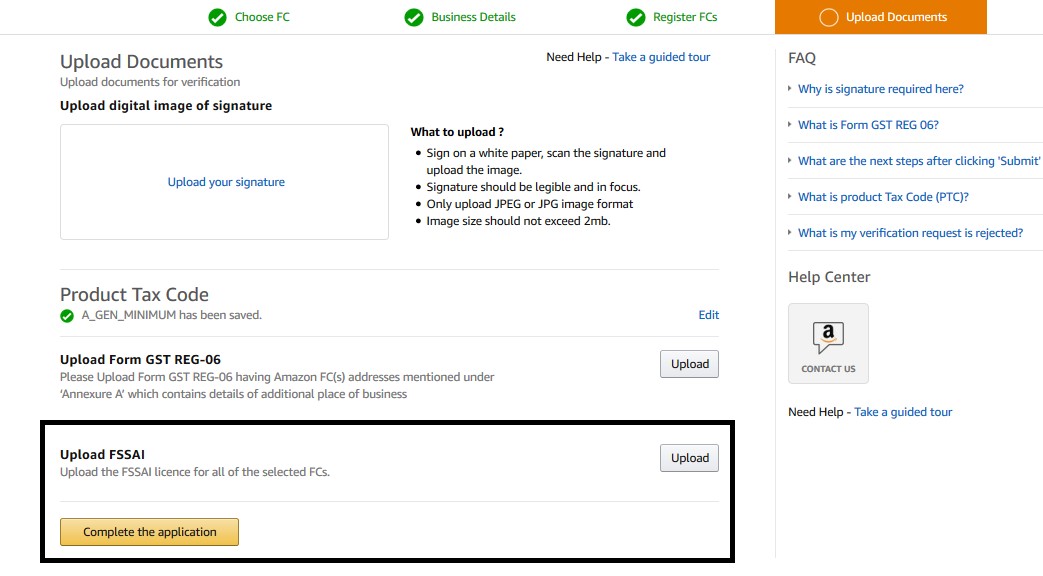This screenshot has height=576, width=1043.
Task: Click the green saved checkmark under Product Tax Code
Action: (x=67, y=316)
